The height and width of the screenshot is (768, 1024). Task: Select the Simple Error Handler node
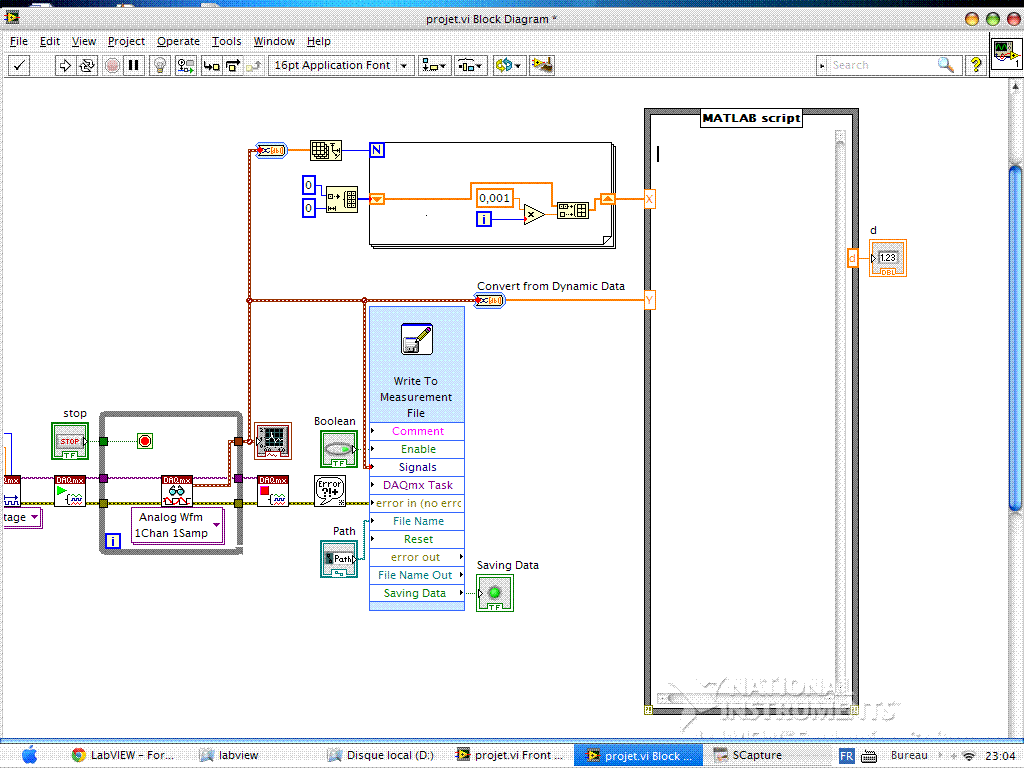coord(330,491)
